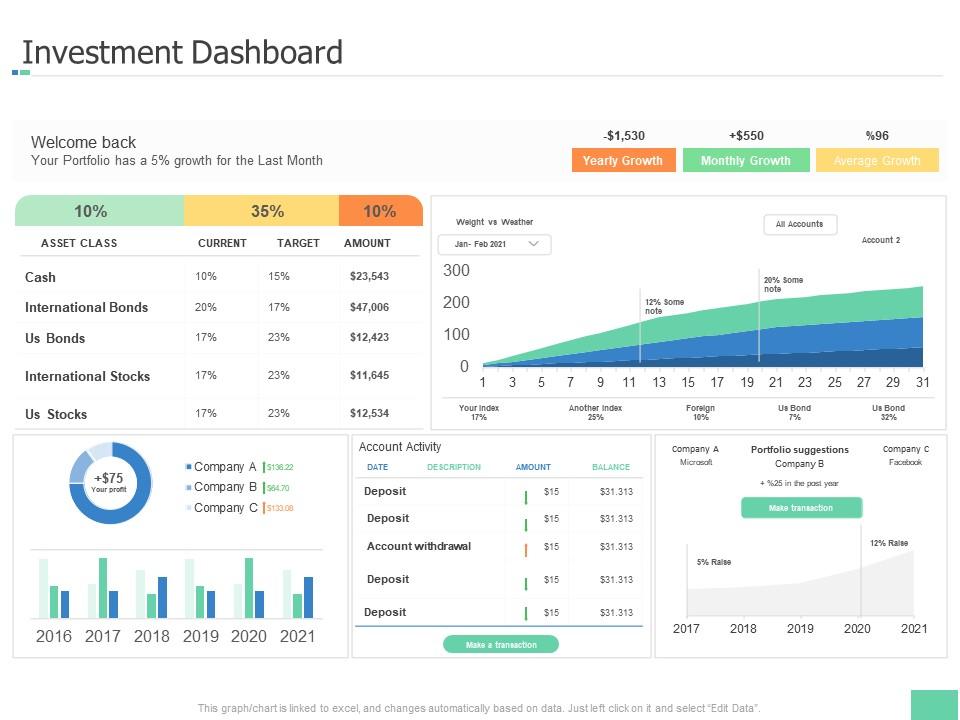Click the +$75 profit donut chart
The image size is (960, 720).
pos(109,483)
